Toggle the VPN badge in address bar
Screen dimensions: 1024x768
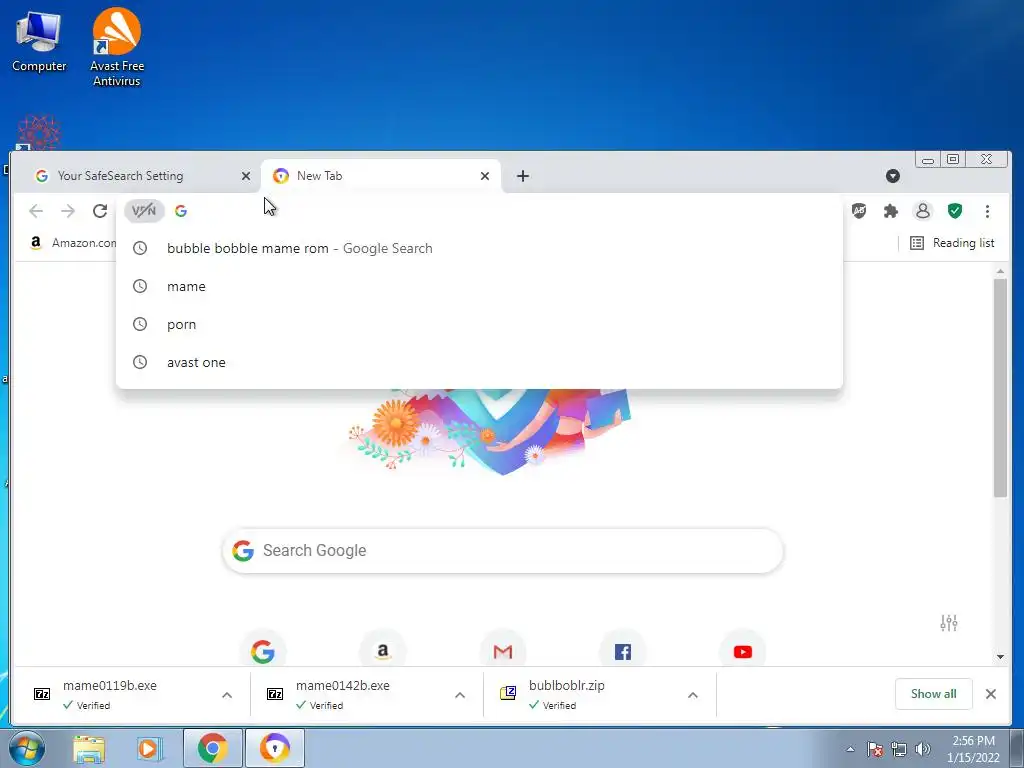pyautogui.click(x=144, y=211)
